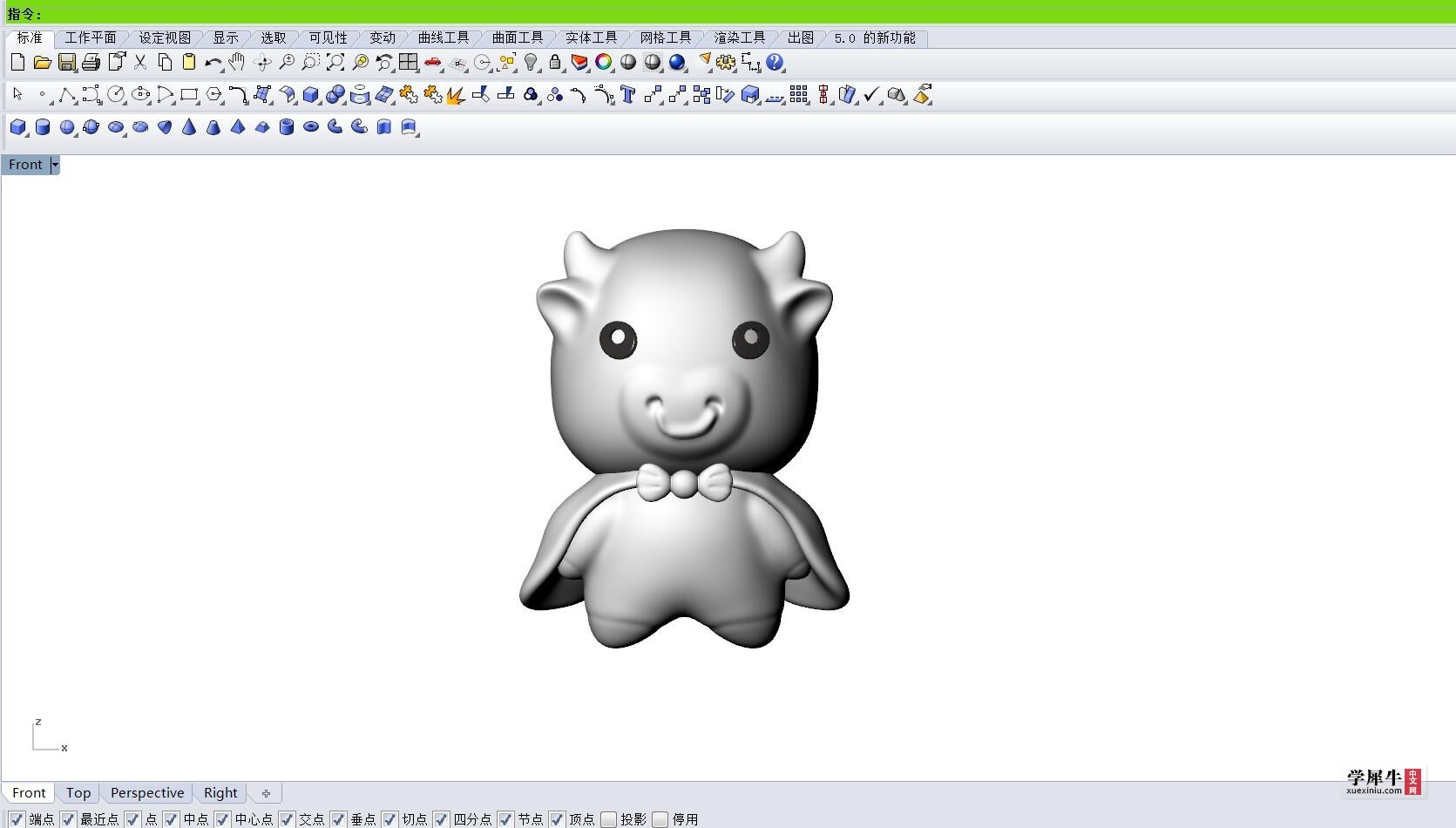Viewport: 1456px width, 828px height.
Task: Open the 实体工具 toolbar tab
Action: [592, 38]
